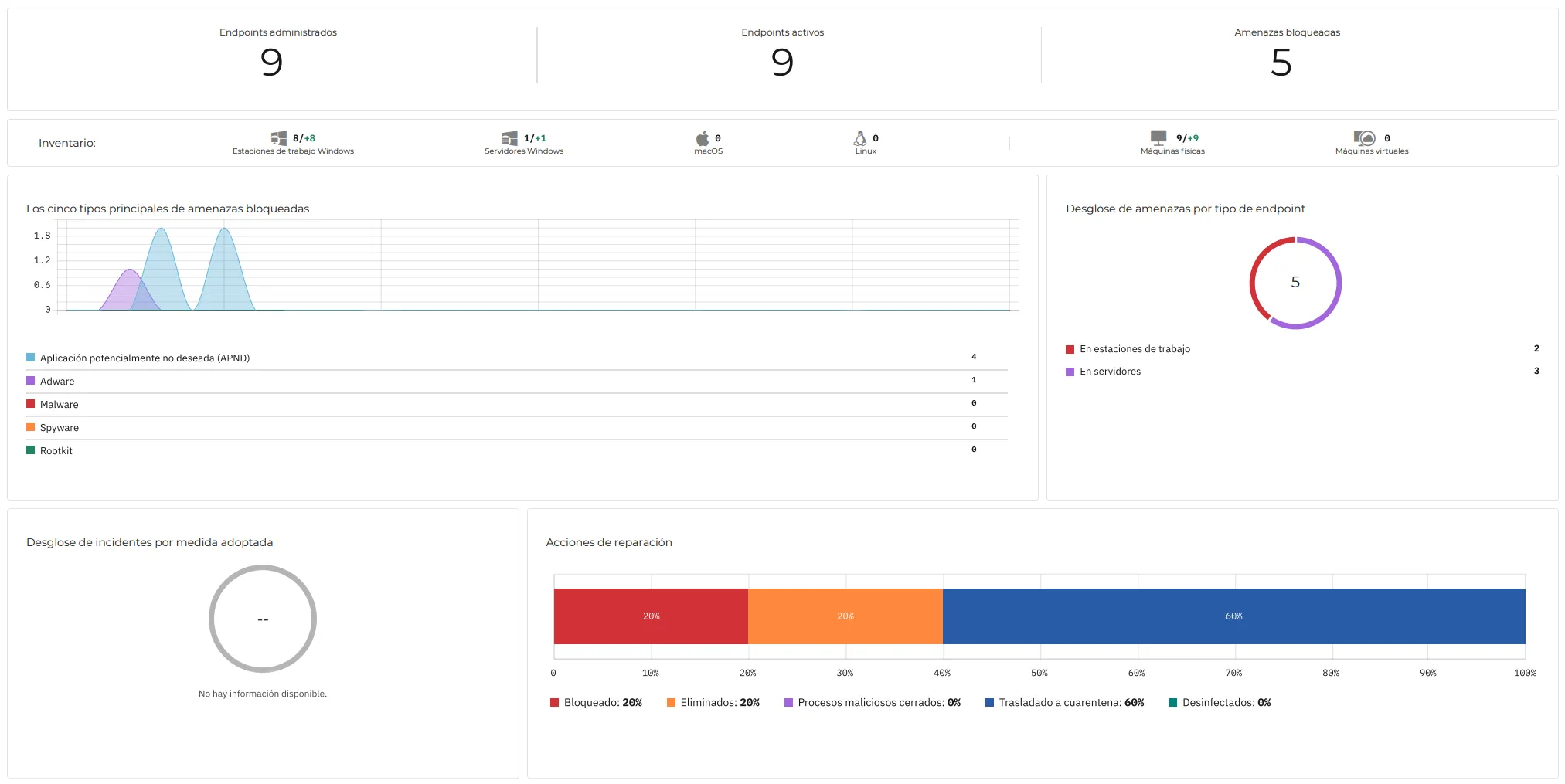Click the workstations 8/+8 count
This screenshot has width=1565, height=784.
304,138
